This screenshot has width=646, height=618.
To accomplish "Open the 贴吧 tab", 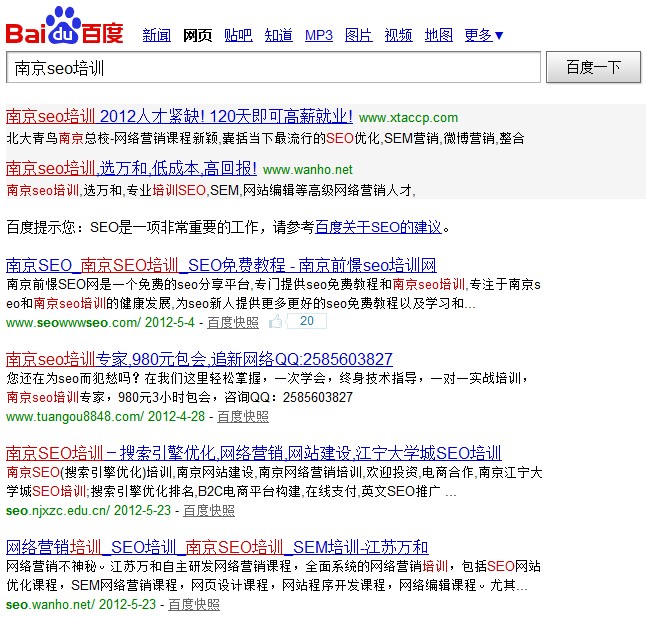I will point(238,35).
